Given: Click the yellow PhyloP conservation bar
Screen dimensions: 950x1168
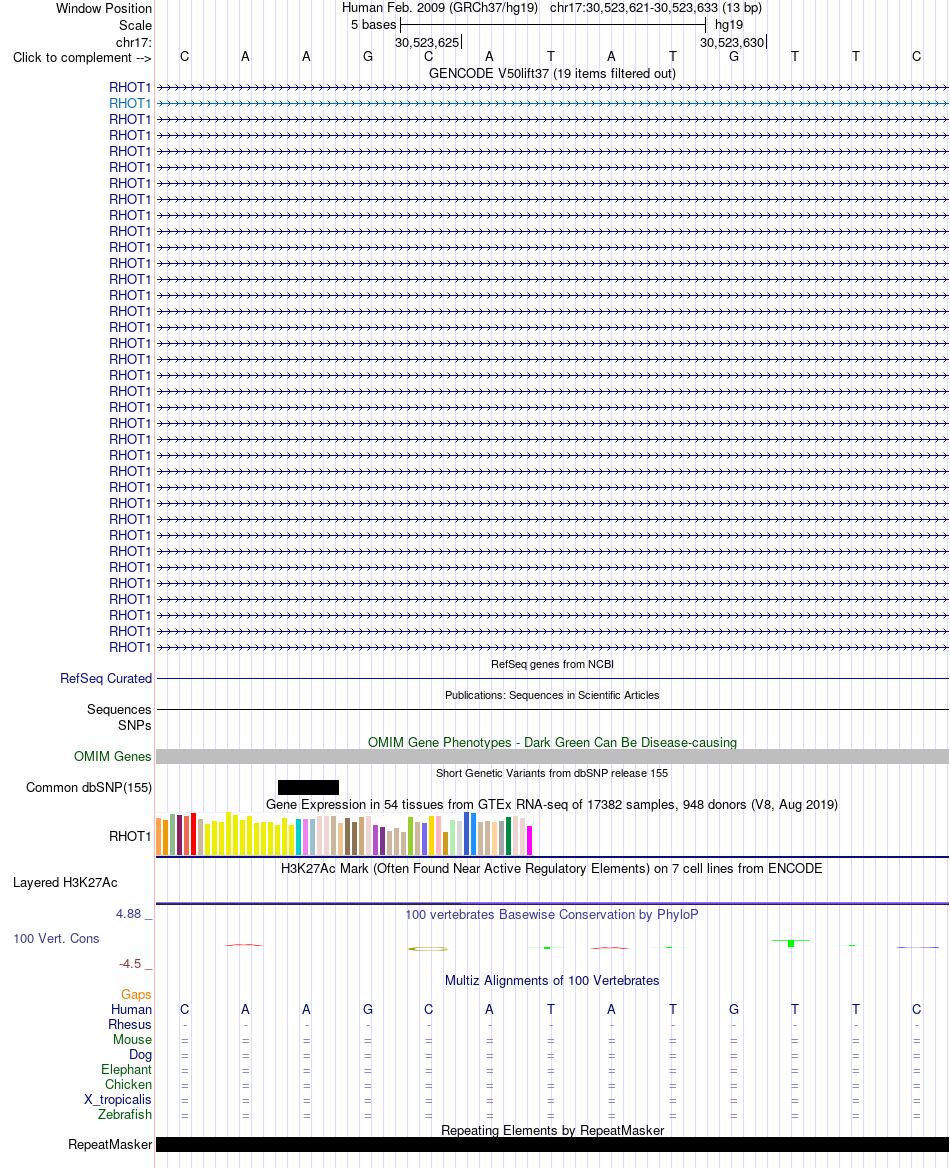Looking at the screenshot, I should tap(428, 949).
